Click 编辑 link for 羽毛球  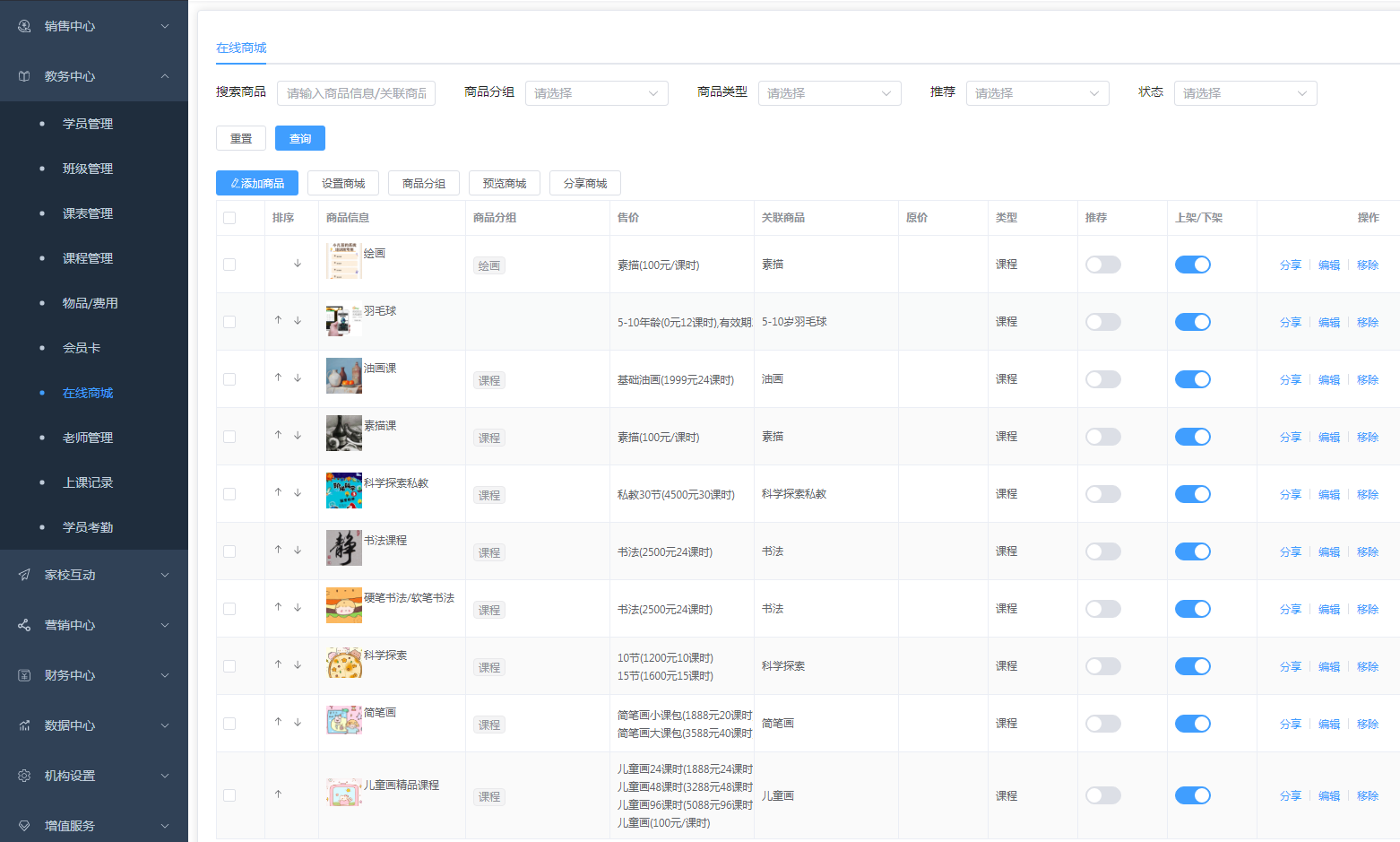(x=1329, y=323)
